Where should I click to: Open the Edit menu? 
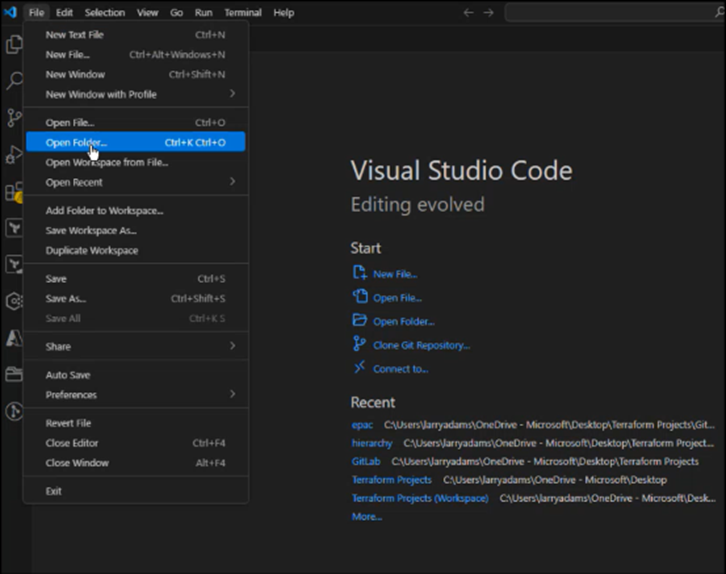(x=64, y=12)
